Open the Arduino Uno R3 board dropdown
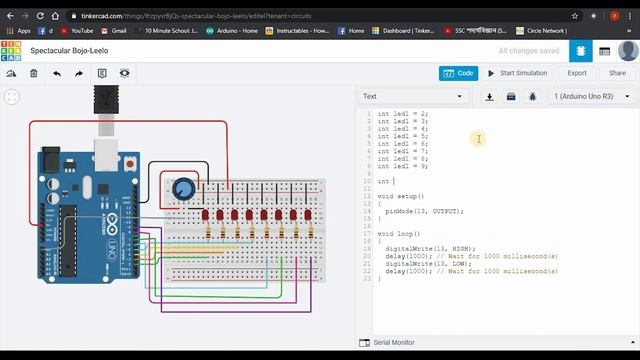Screen dimensions: 640x360 click(591, 96)
